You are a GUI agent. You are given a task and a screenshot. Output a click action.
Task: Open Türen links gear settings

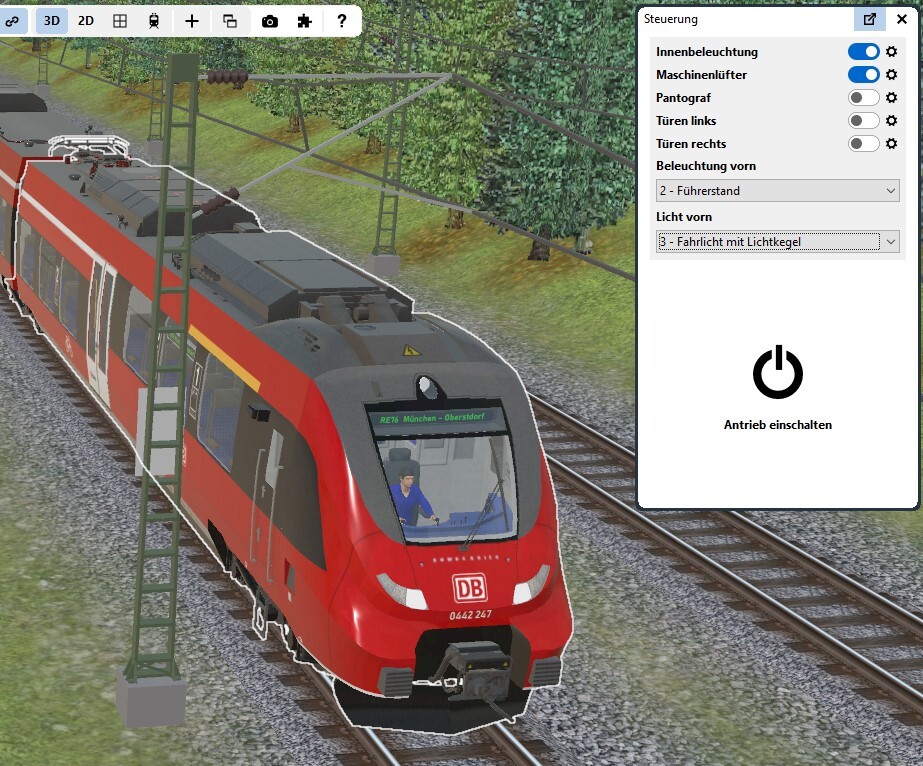892,121
